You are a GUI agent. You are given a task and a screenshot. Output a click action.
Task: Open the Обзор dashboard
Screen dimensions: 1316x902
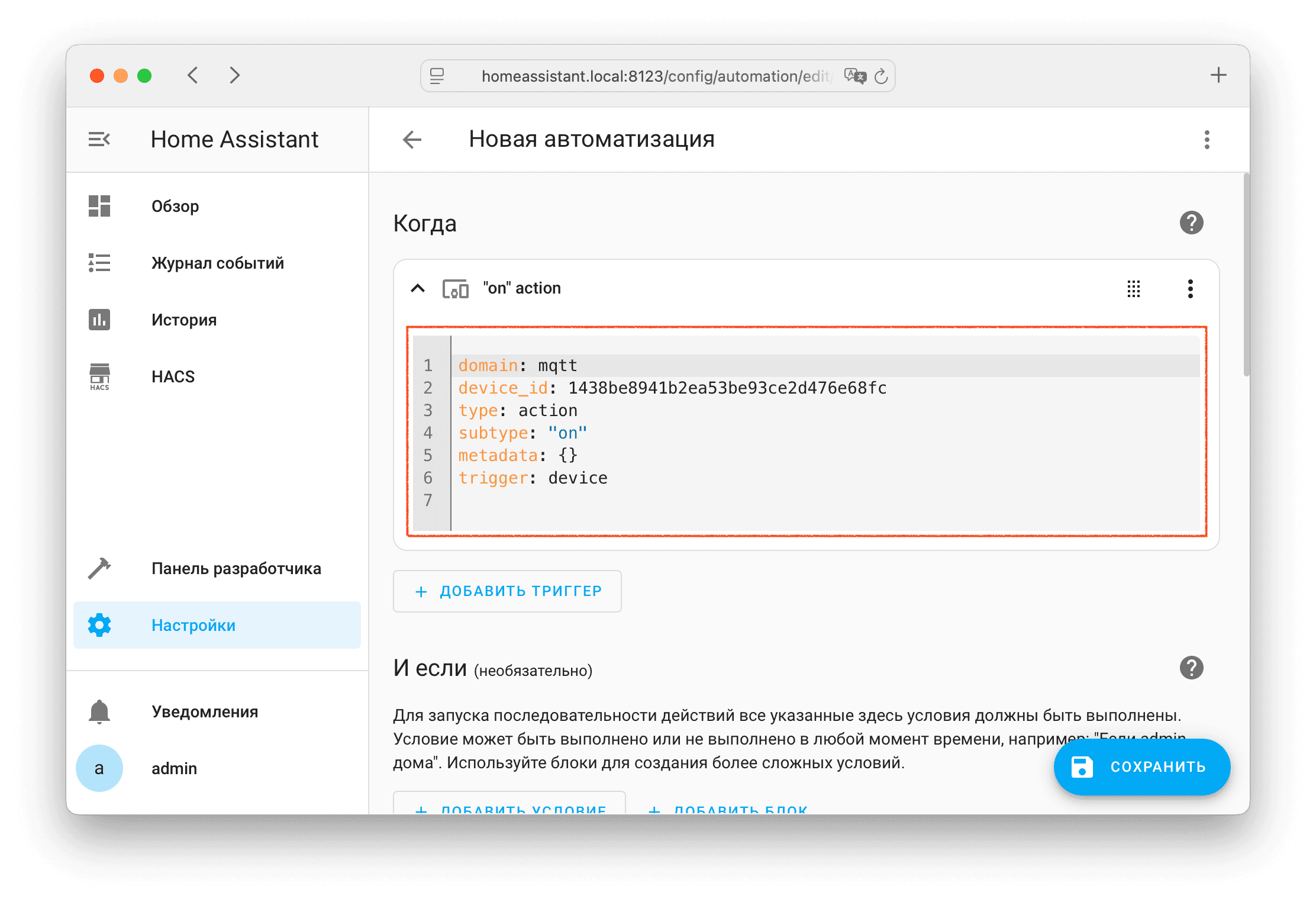(175, 206)
